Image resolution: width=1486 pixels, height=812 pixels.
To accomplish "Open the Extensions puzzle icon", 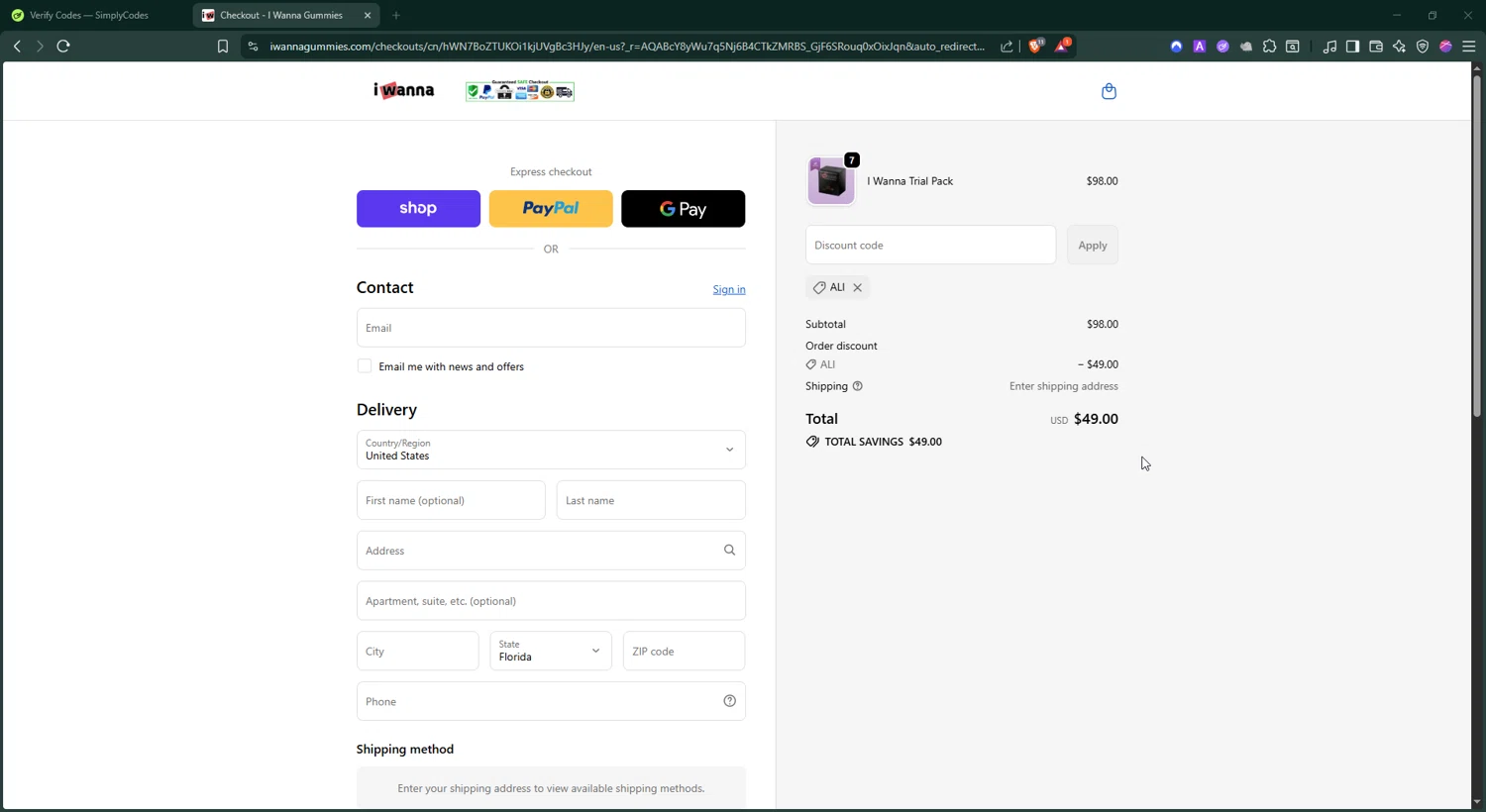I will [1269, 47].
